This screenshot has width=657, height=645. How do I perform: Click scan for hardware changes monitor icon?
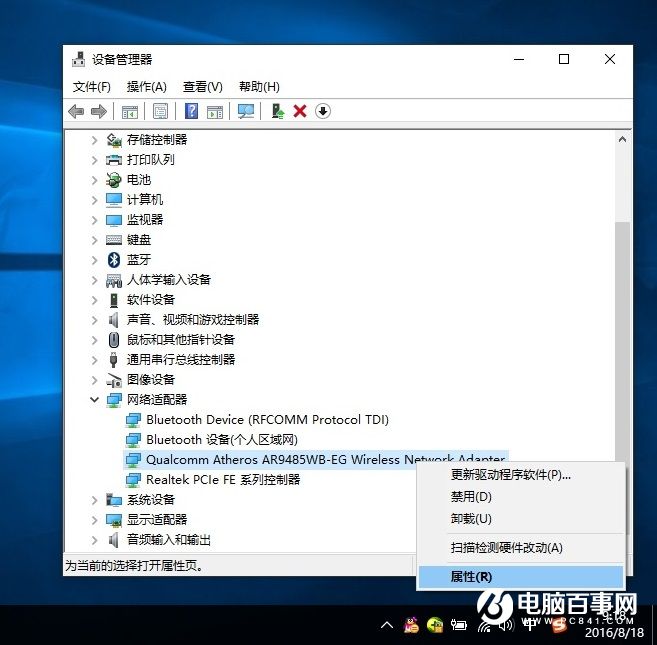(x=246, y=111)
